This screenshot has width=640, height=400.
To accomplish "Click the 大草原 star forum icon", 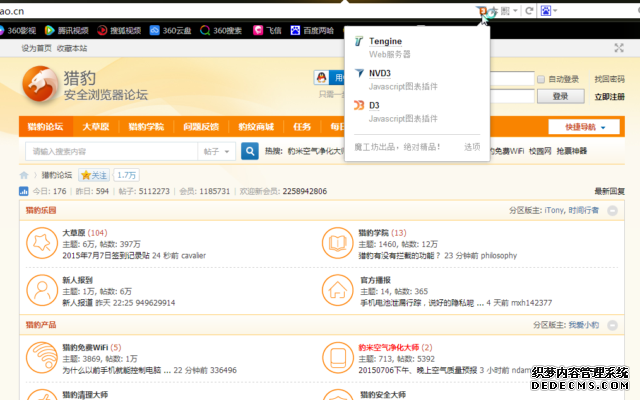I will click(42, 243).
